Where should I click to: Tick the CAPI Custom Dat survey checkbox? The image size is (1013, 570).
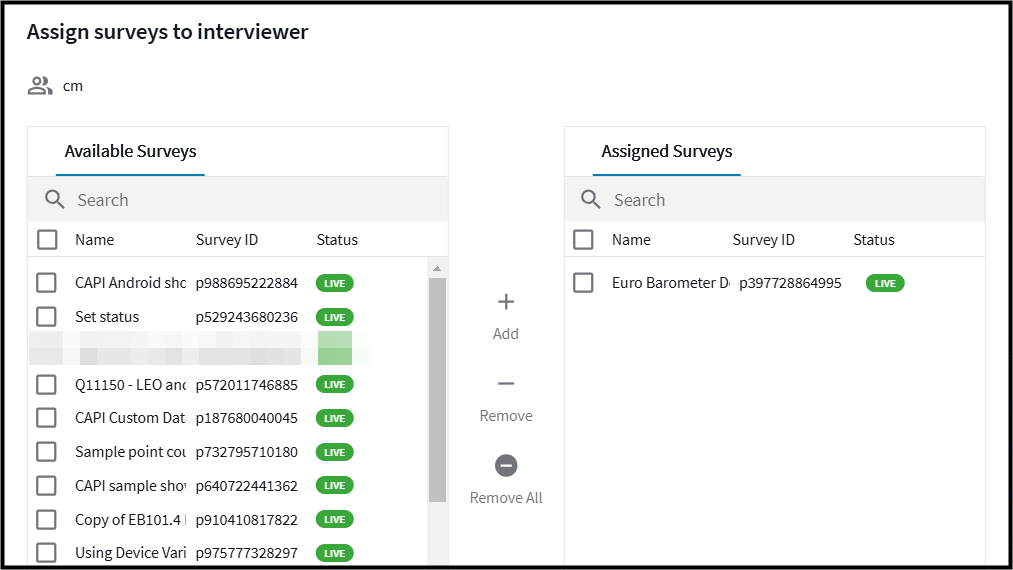click(47, 418)
